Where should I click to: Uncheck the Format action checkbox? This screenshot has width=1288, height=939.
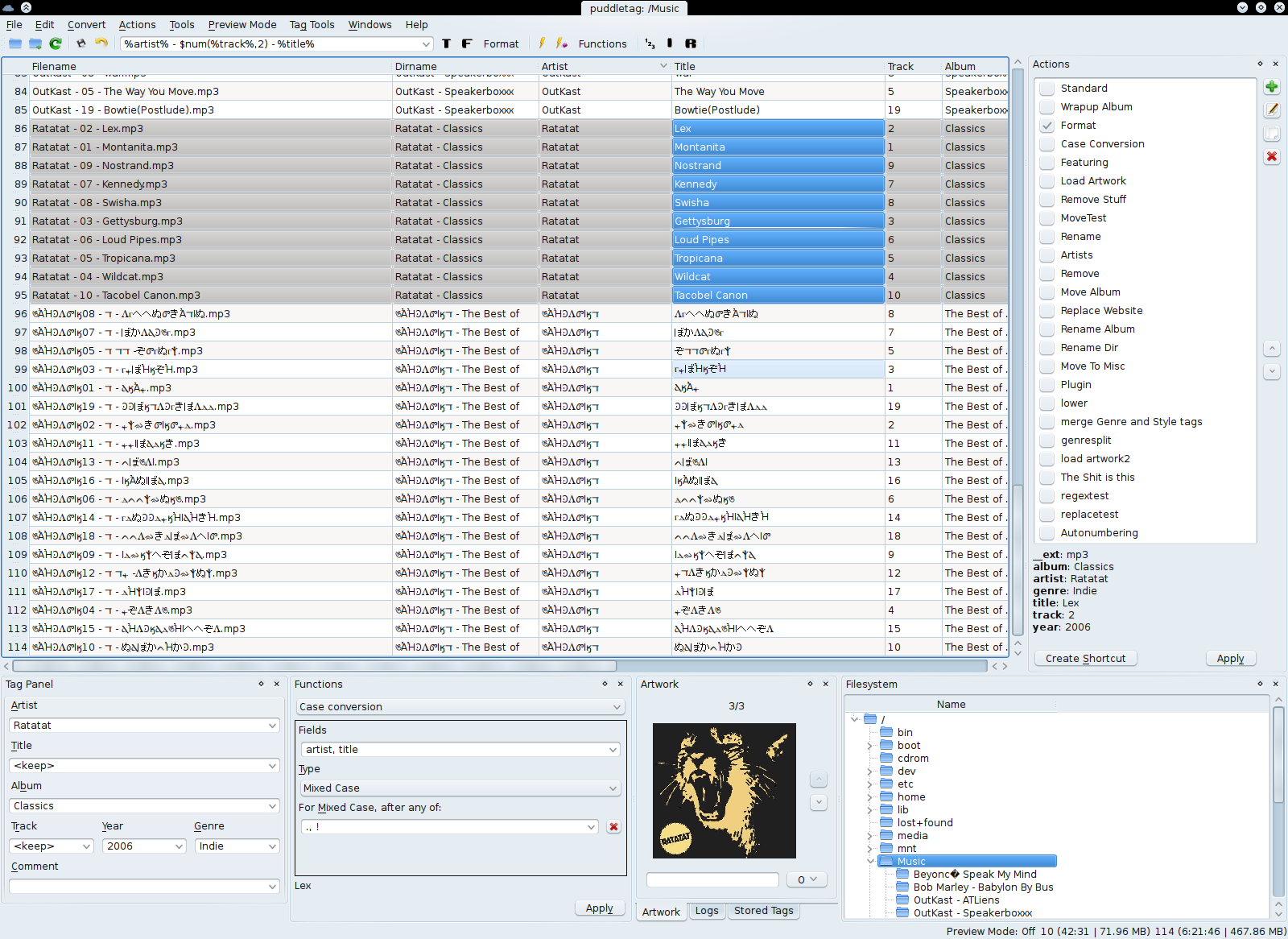point(1046,126)
